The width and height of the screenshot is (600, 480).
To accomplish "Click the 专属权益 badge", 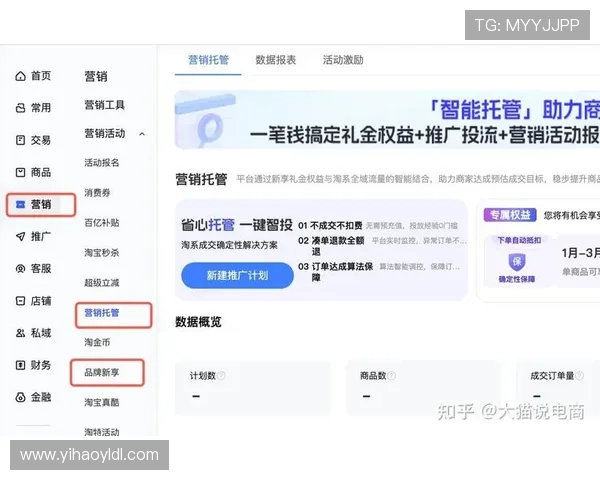I will (510, 215).
